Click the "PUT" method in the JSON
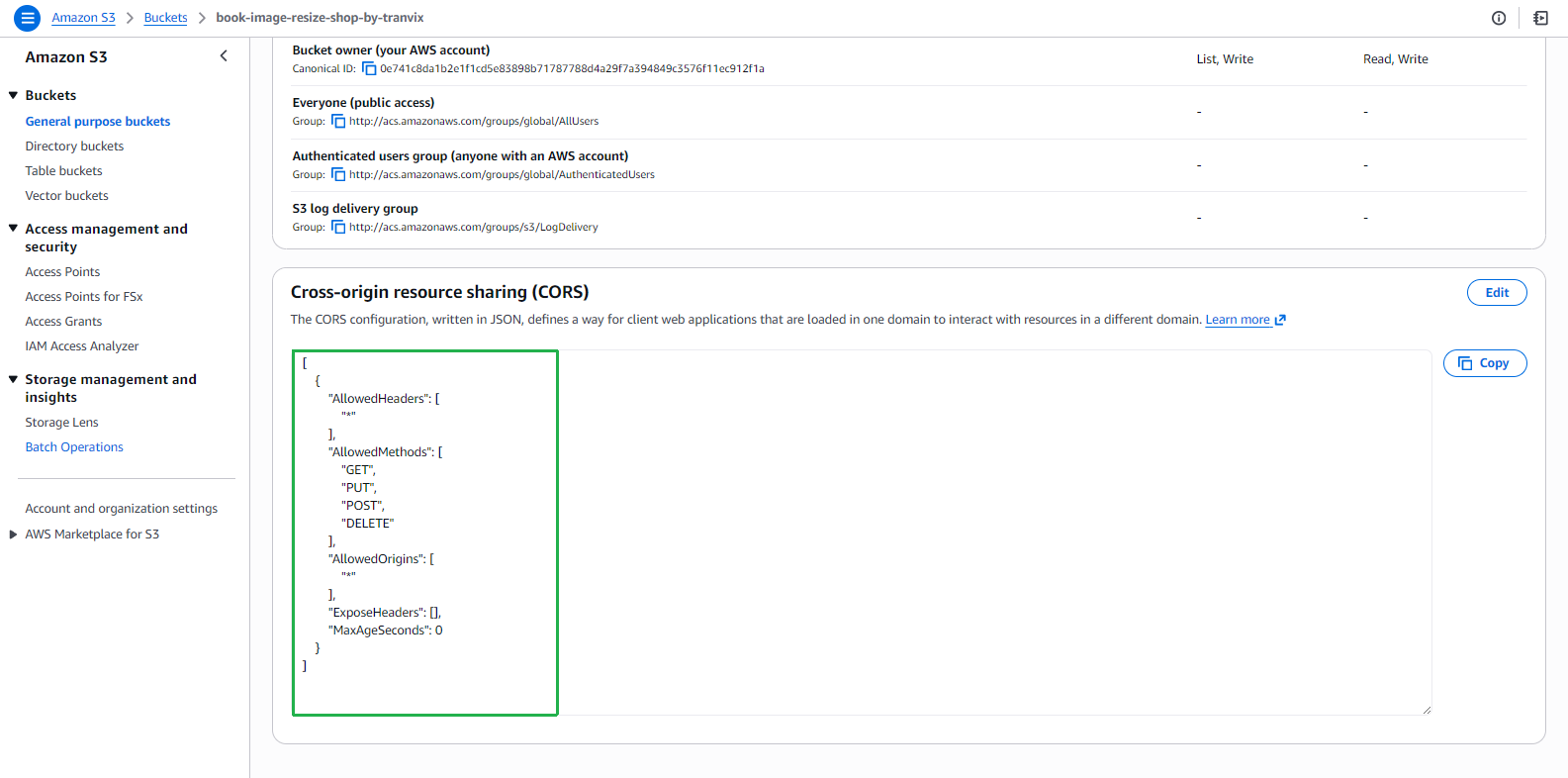Screen dimensions: 1568x778 coord(359,488)
